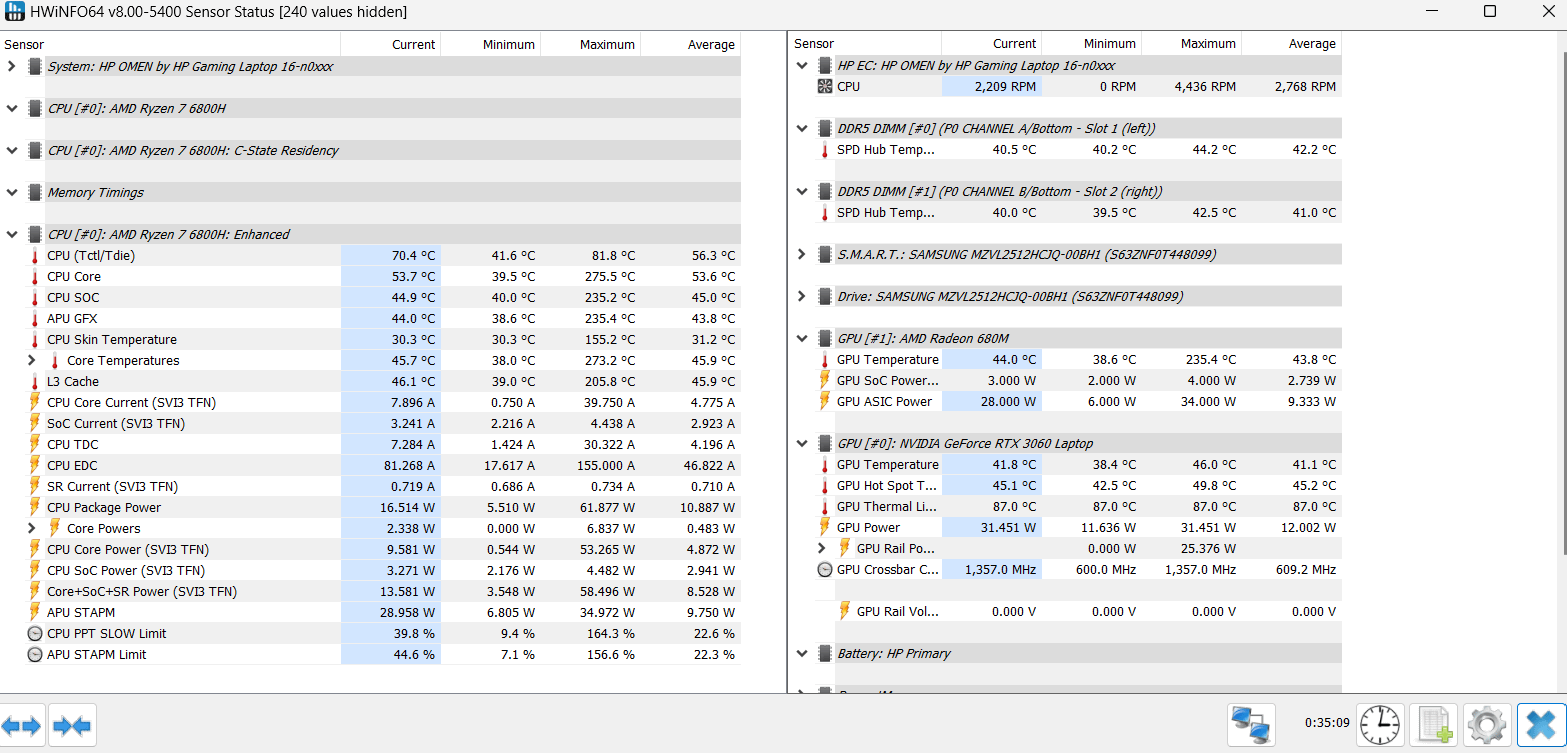
Task: Click clock icon of CPU PPT SLOW Limit
Action: [35, 634]
